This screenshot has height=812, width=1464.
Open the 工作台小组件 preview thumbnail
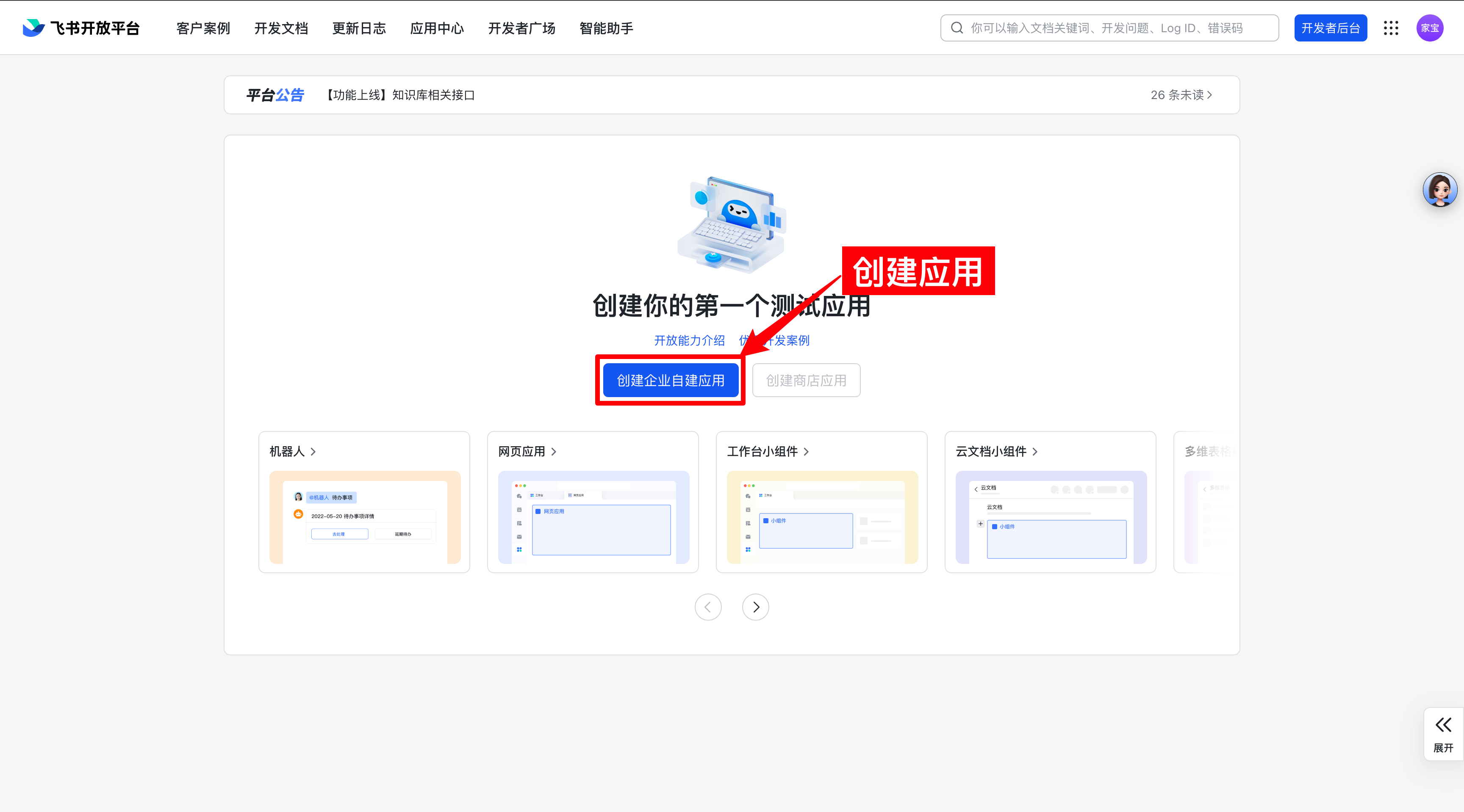(822, 517)
